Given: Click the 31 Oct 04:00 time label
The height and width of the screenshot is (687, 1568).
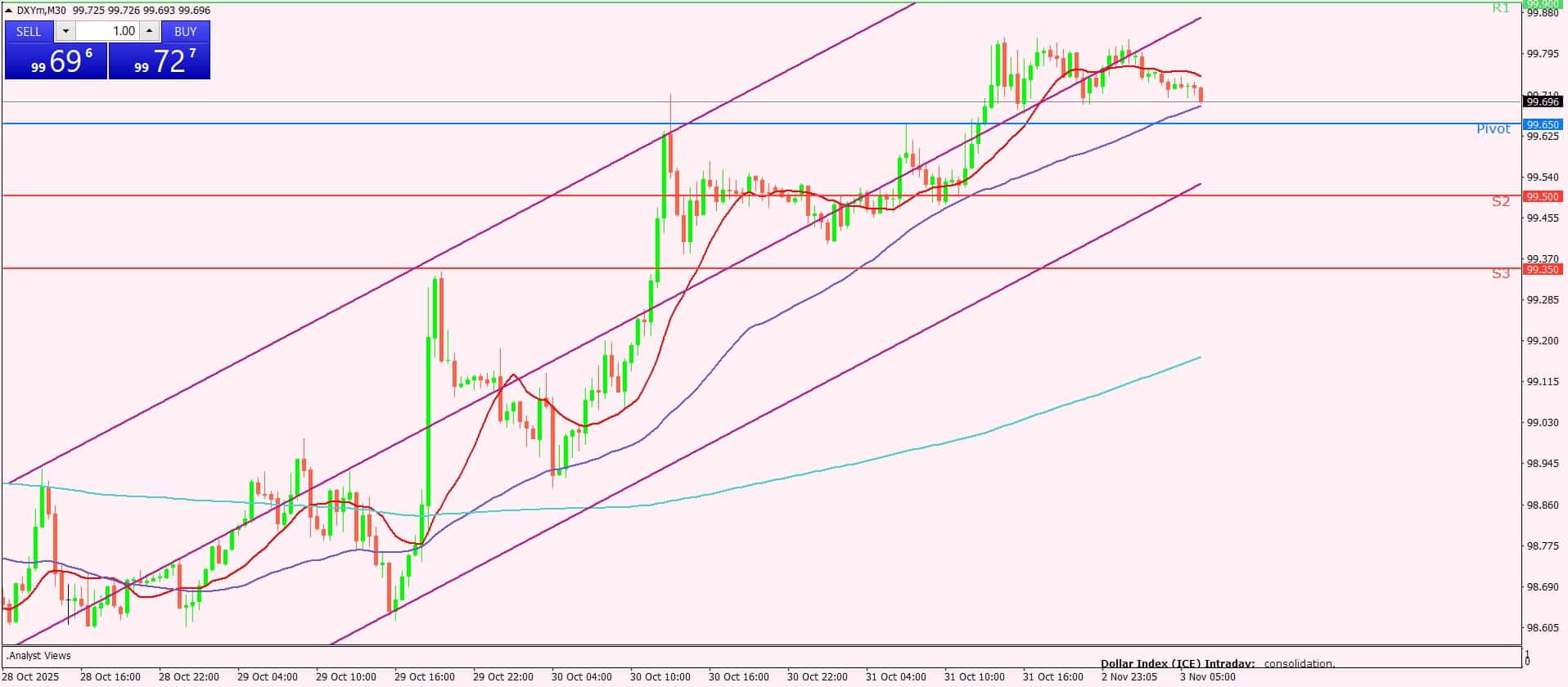Looking at the screenshot, I should tap(895, 677).
